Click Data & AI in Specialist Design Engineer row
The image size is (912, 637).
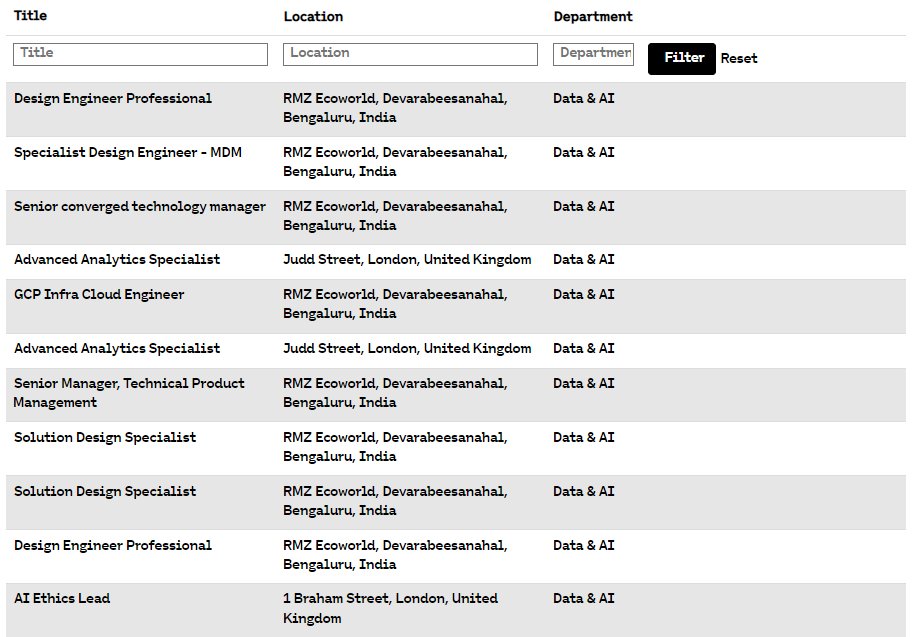pyautogui.click(x=583, y=152)
